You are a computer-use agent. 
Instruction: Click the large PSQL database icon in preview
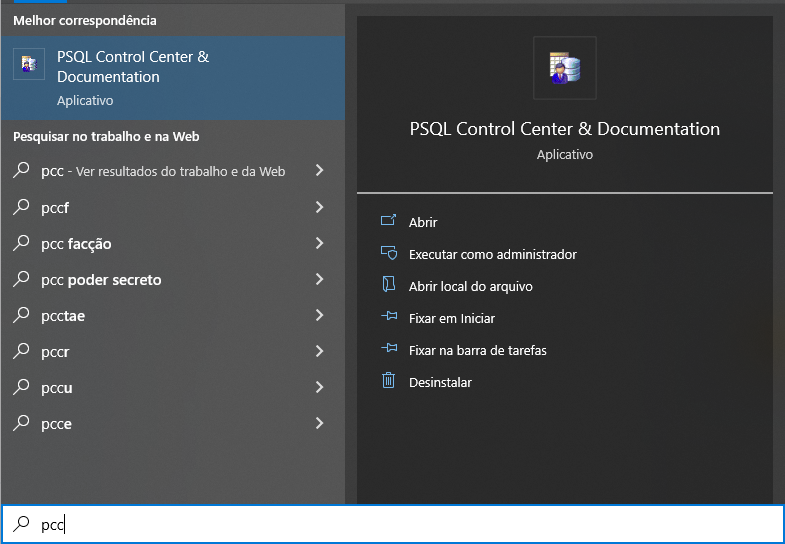coord(565,68)
